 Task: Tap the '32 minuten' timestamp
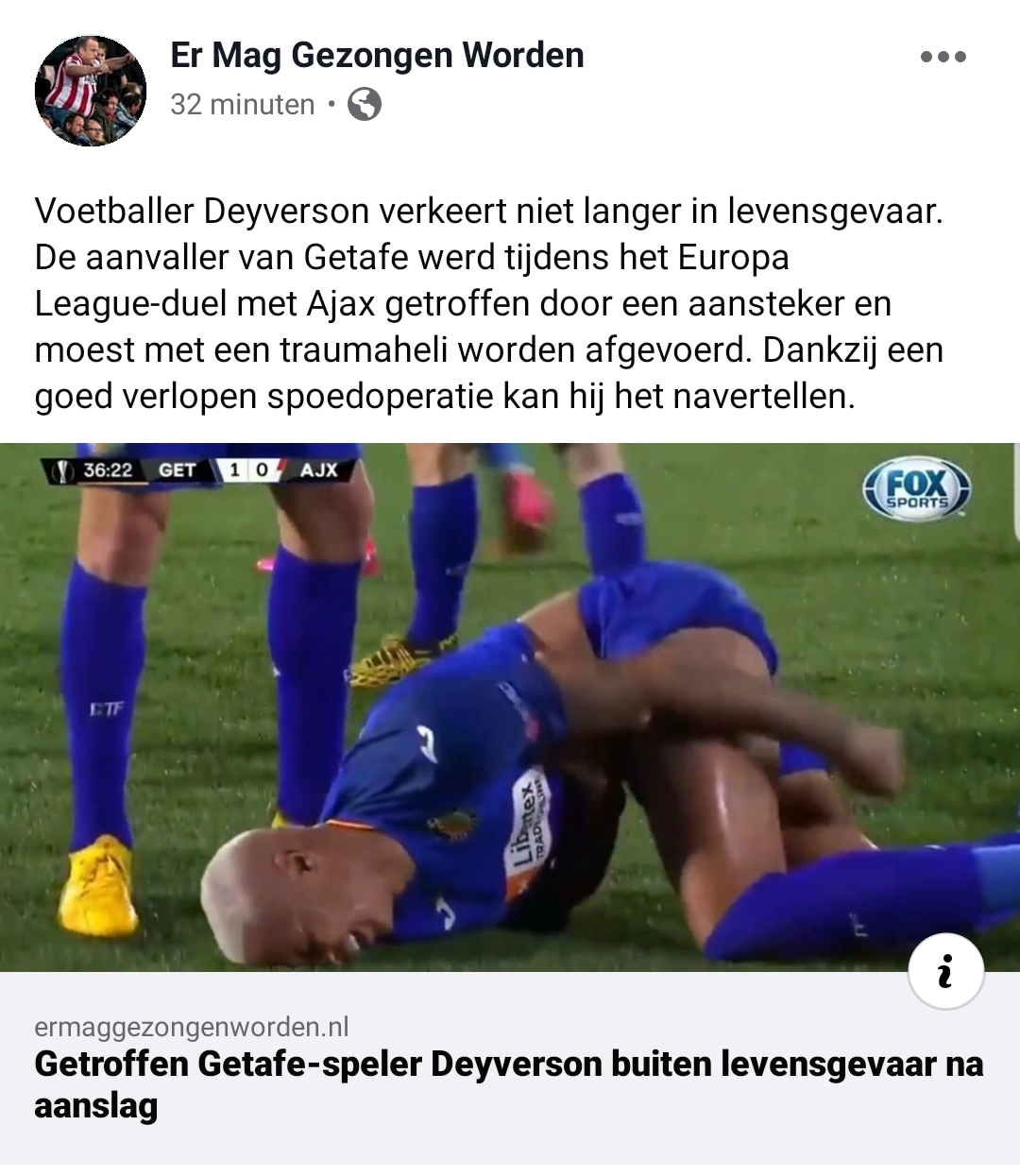coord(243,104)
